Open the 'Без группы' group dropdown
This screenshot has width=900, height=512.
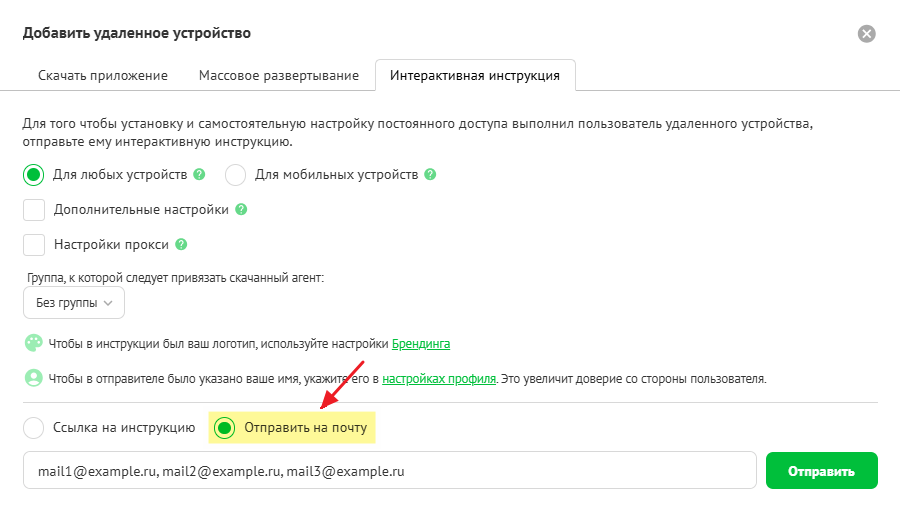tap(74, 302)
